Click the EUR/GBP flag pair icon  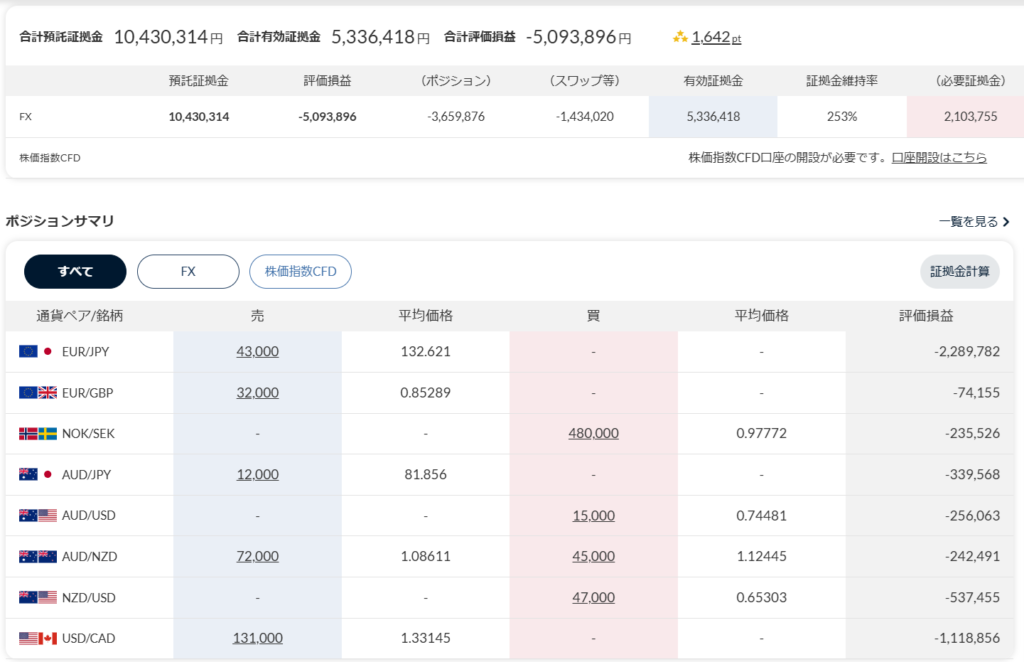pyautogui.click(x=38, y=393)
